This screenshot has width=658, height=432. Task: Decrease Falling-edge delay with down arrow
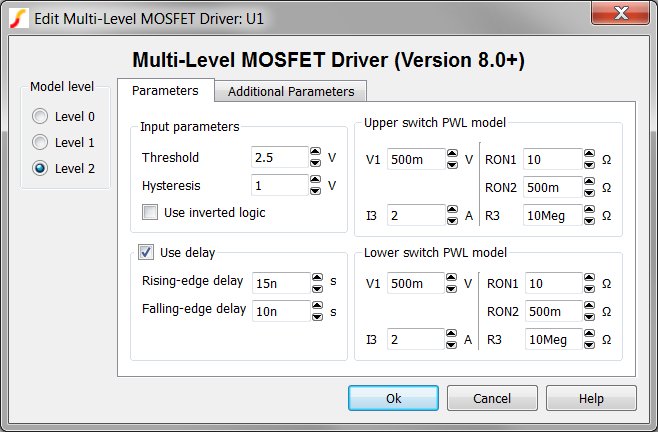316,316
